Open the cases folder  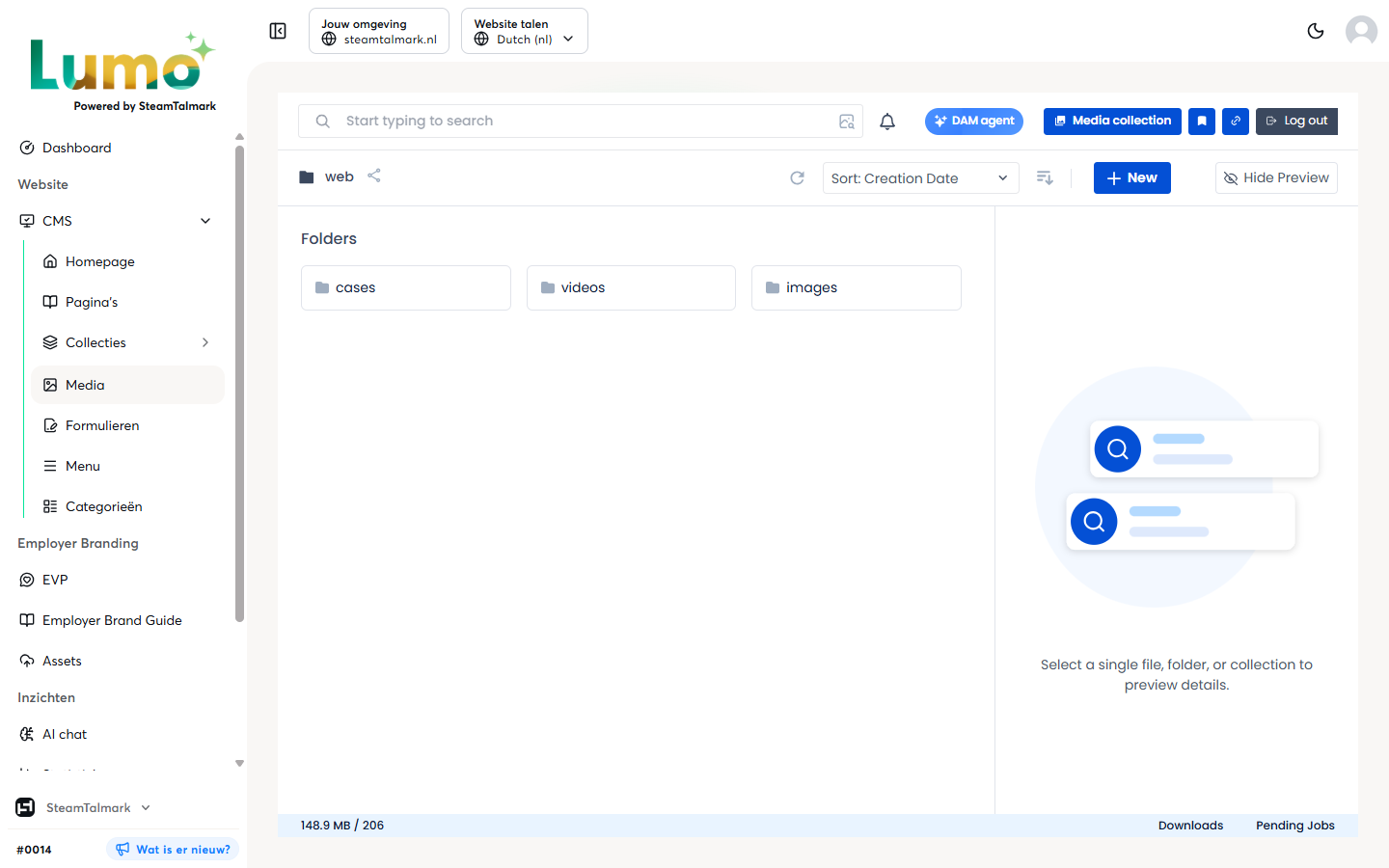click(x=406, y=287)
